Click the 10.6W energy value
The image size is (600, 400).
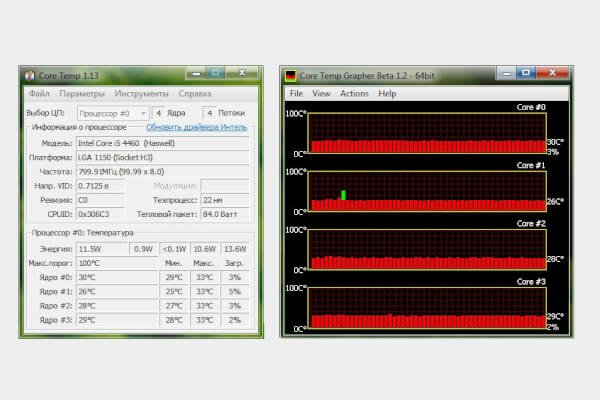(205, 249)
